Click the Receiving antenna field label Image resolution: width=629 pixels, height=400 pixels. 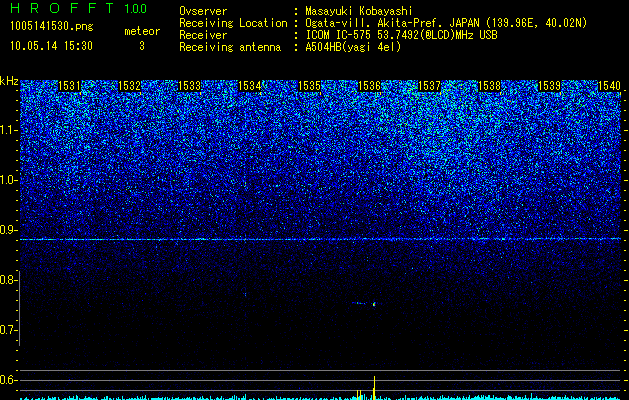(x=230, y=47)
